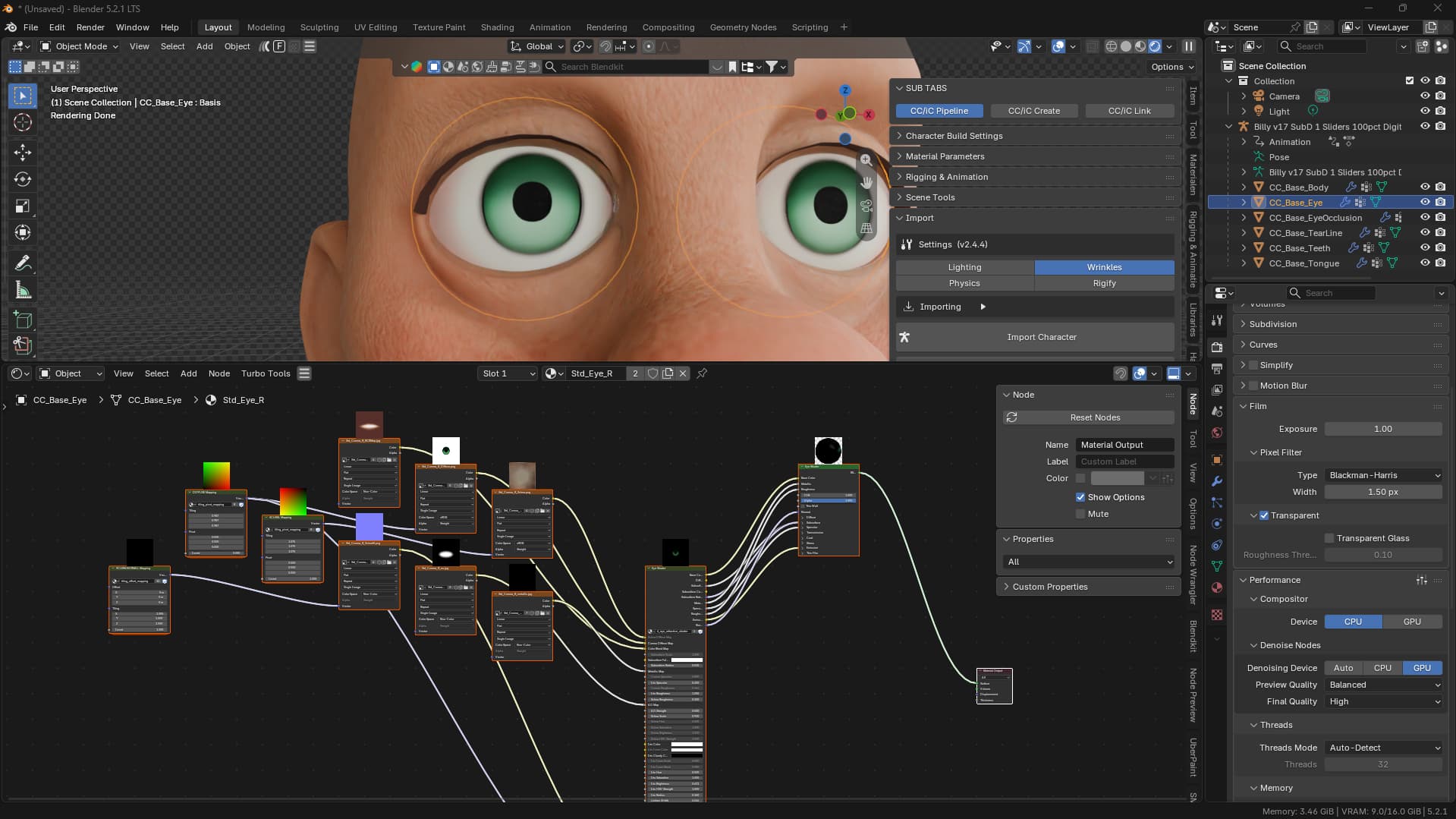Toggle camera view in viewport gizmo
1456x819 pixels.
tap(866, 206)
